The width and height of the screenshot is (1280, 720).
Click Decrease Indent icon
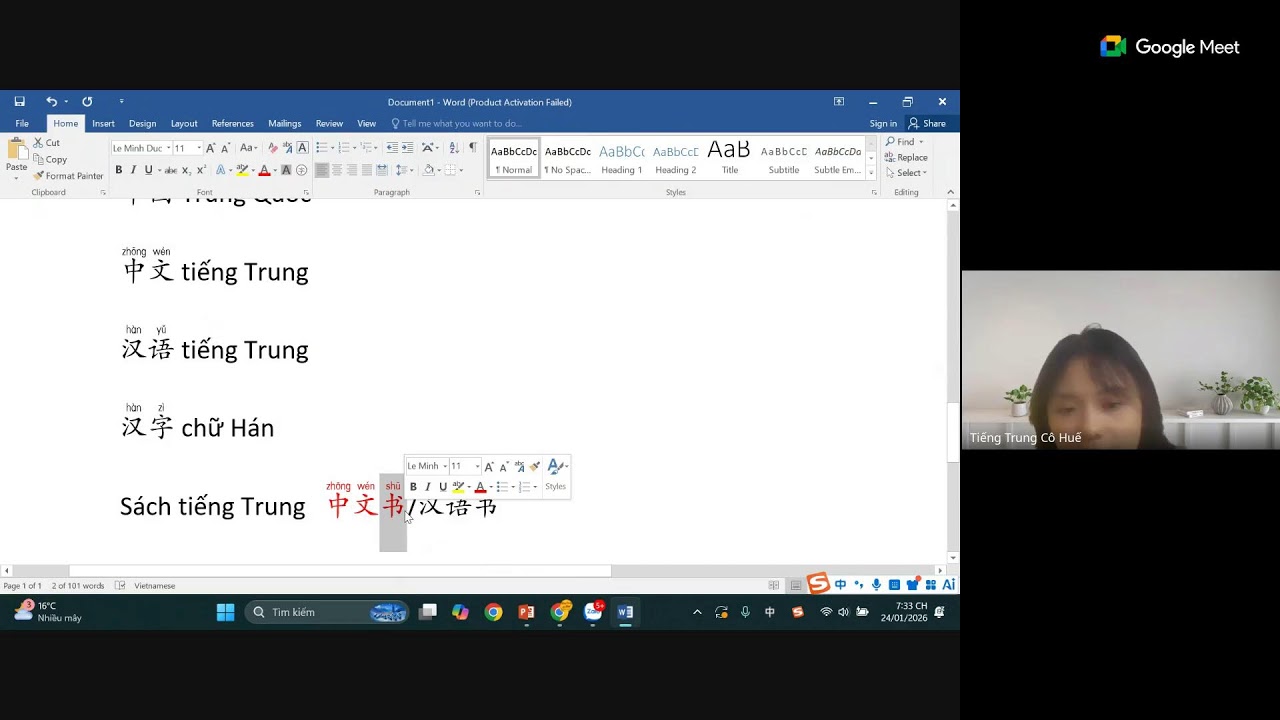(x=392, y=148)
